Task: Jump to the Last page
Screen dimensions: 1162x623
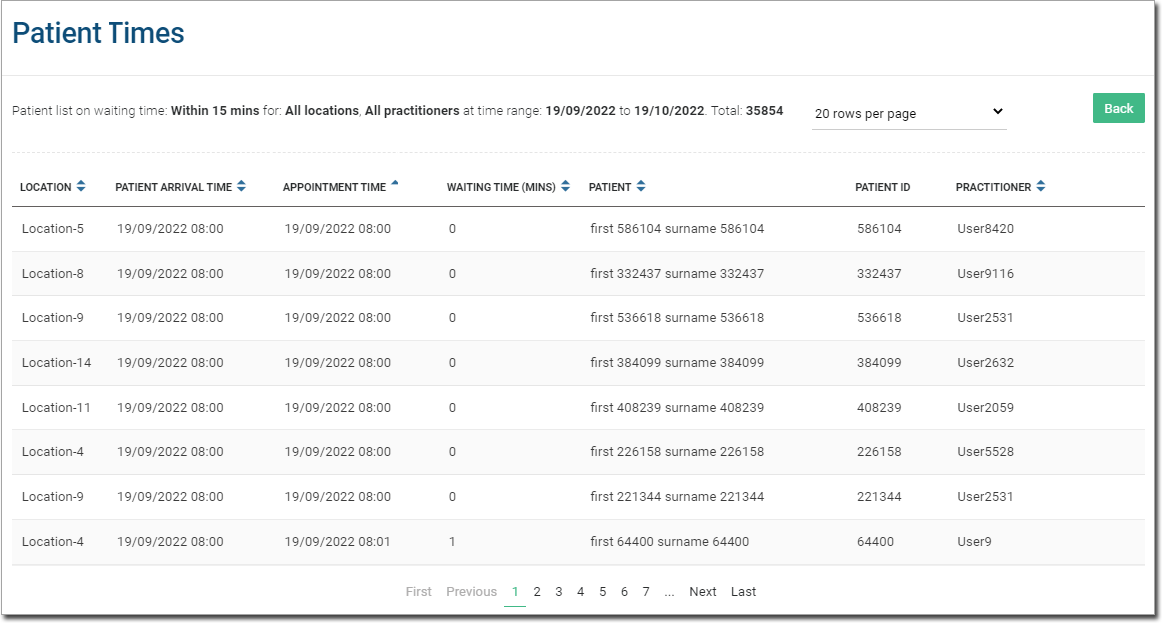Action: click(743, 592)
